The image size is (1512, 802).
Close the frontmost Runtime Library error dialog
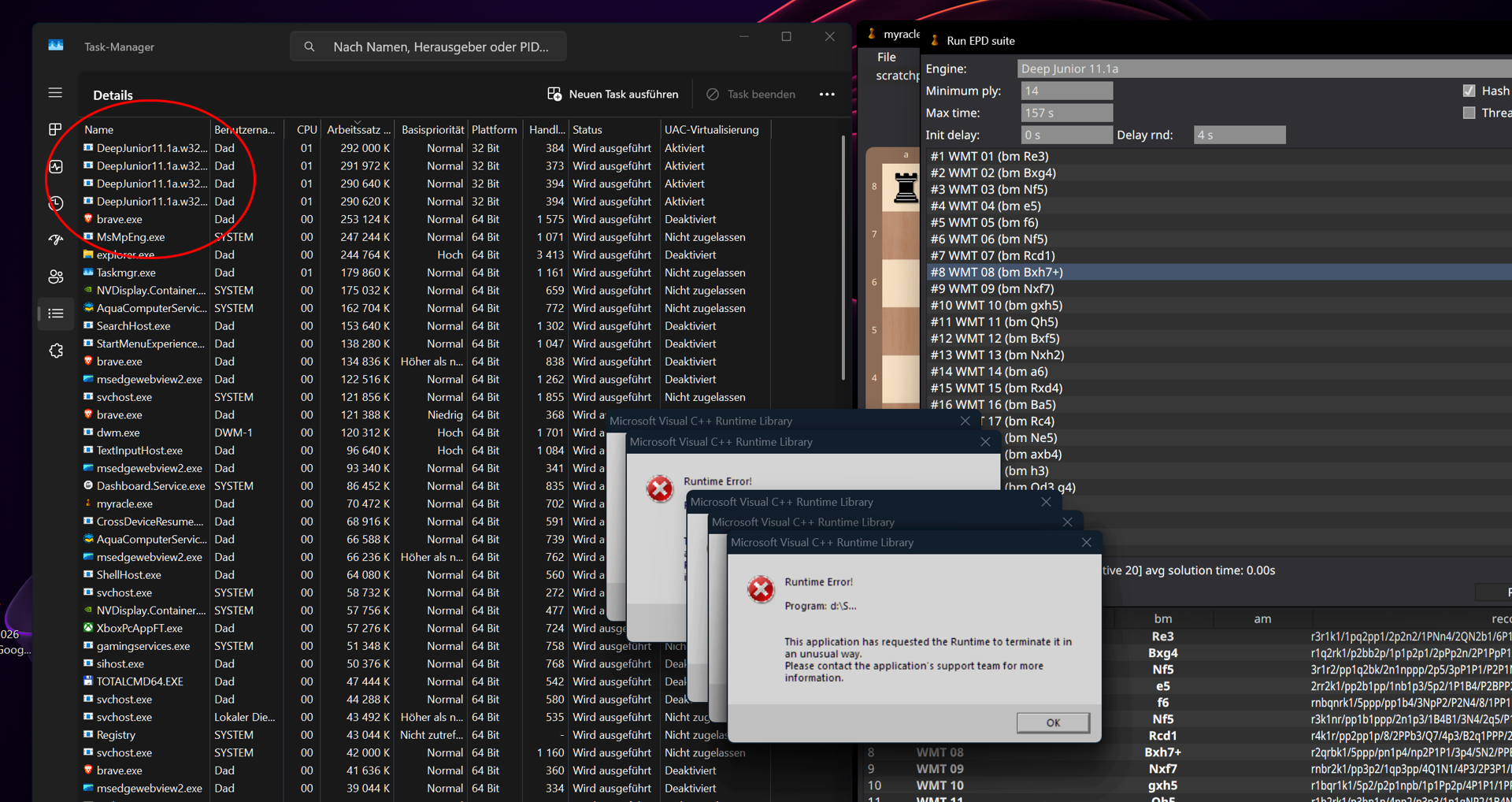click(1087, 542)
